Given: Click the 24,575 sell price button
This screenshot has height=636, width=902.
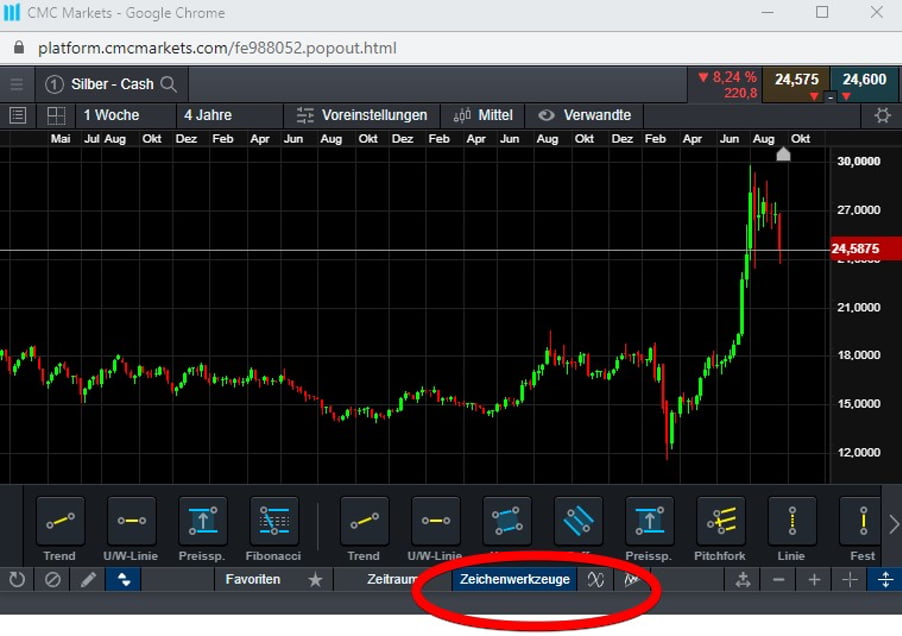Looking at the screenshot, I should (x=796, y=80).
